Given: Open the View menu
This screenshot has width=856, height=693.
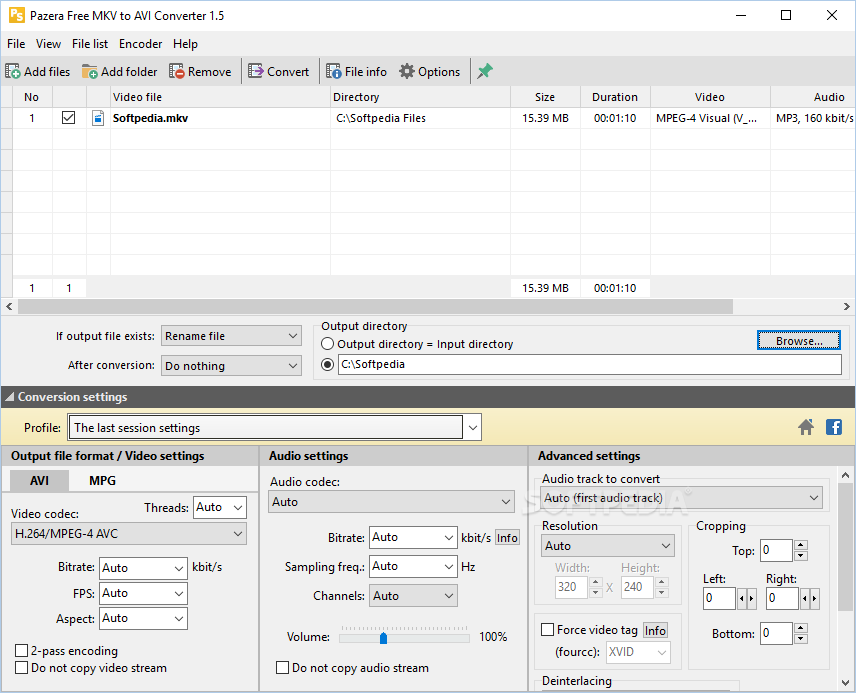Looking at the screenshot, I should point(48,44).
